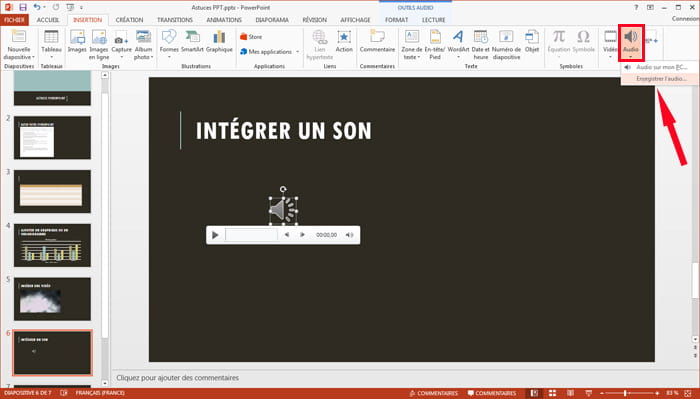Click audio player volume icon

[349, 235]
